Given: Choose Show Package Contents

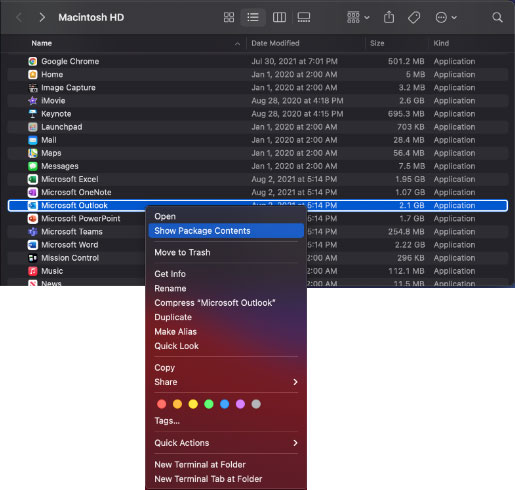Looking at the screenshot, I should [226, 231].
